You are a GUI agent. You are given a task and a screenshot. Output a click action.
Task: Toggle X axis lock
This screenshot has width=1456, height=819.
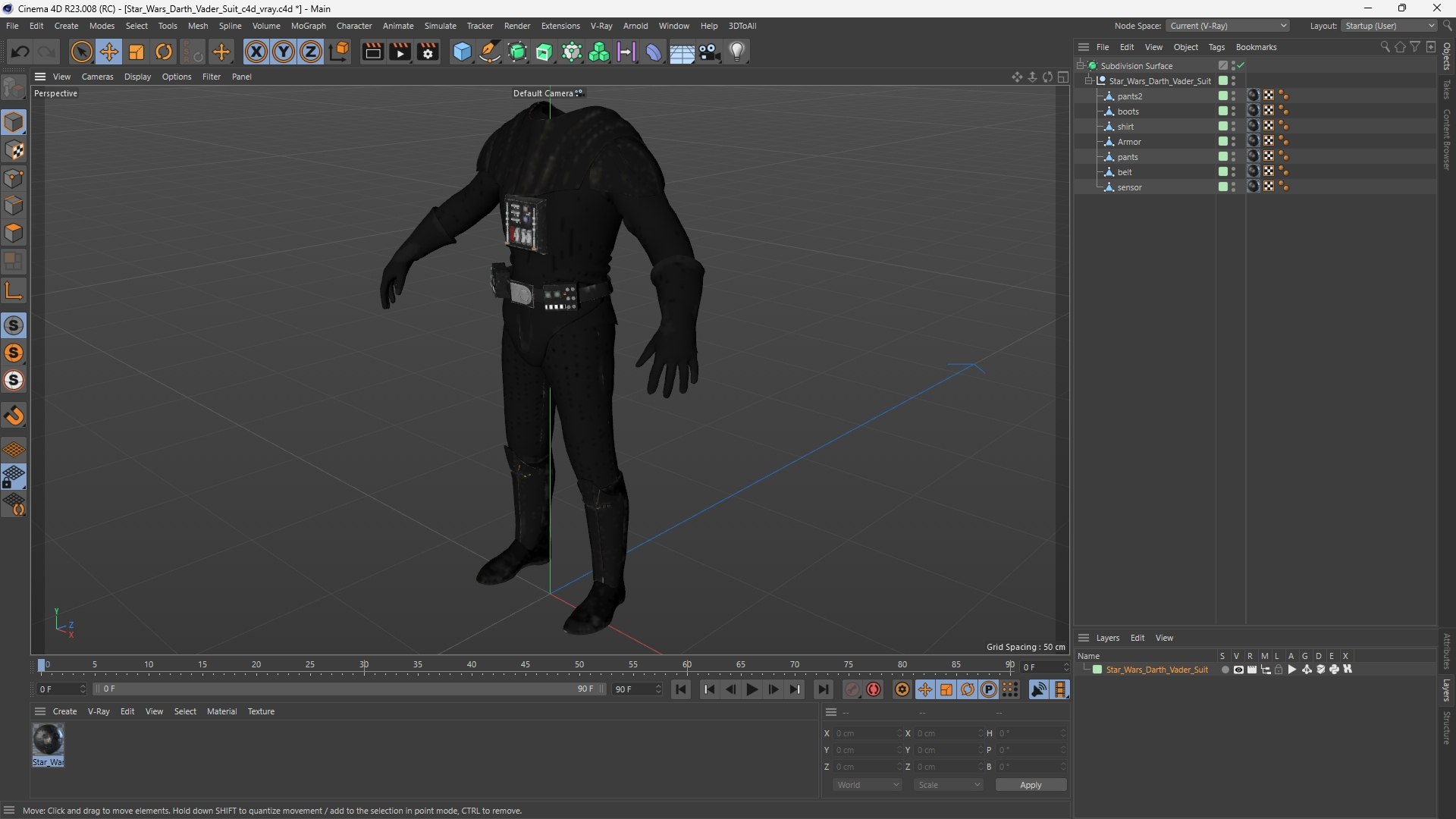pyautogui.click(x=256, y=52)
